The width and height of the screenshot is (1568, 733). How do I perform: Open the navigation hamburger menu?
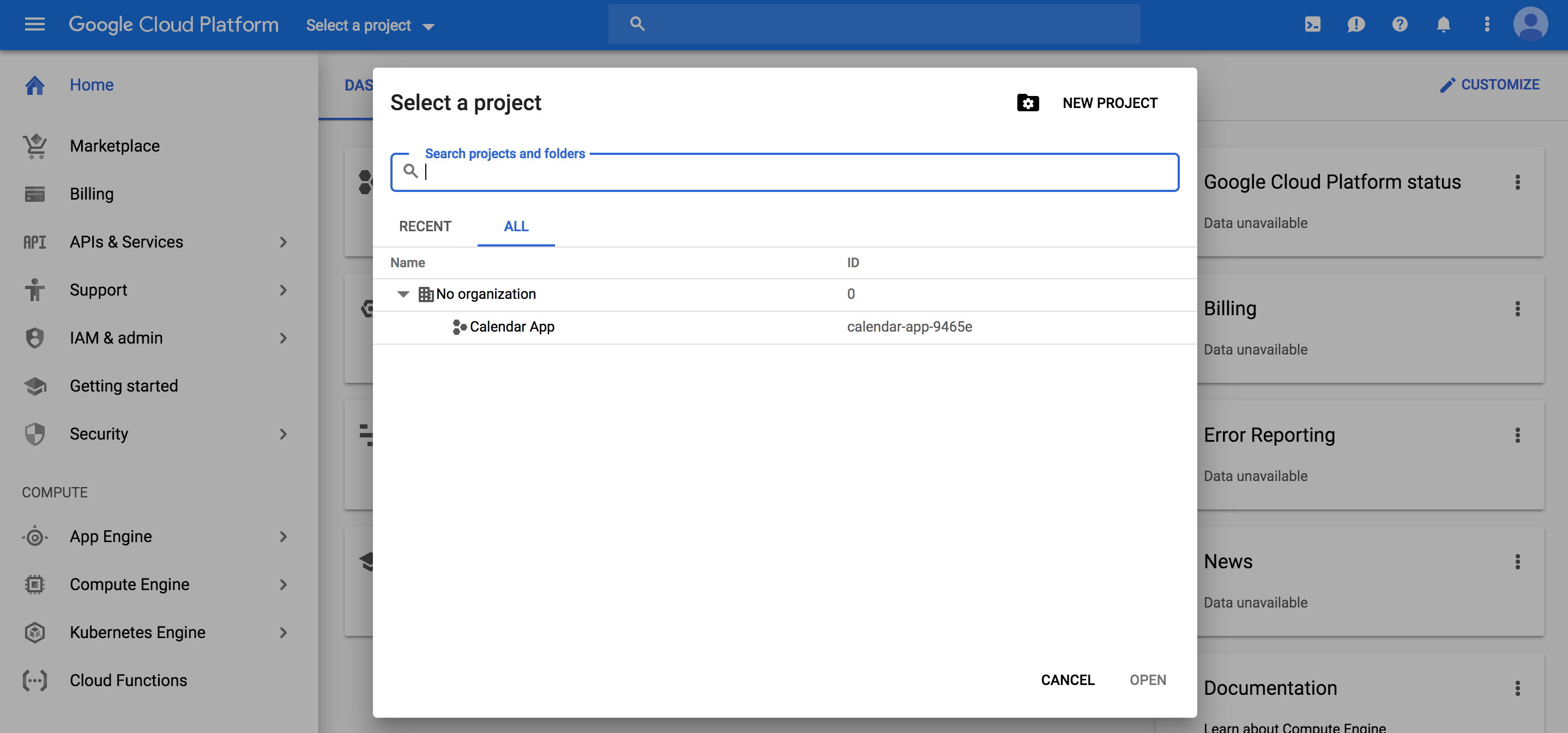(x=35, y=25)
